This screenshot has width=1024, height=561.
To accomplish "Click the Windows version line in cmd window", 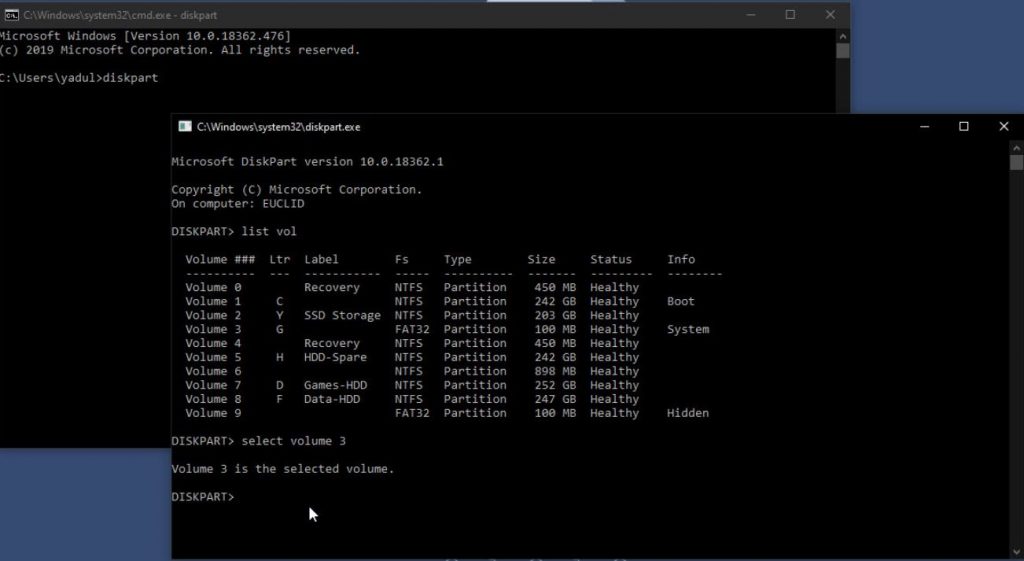I will [145, 36].
